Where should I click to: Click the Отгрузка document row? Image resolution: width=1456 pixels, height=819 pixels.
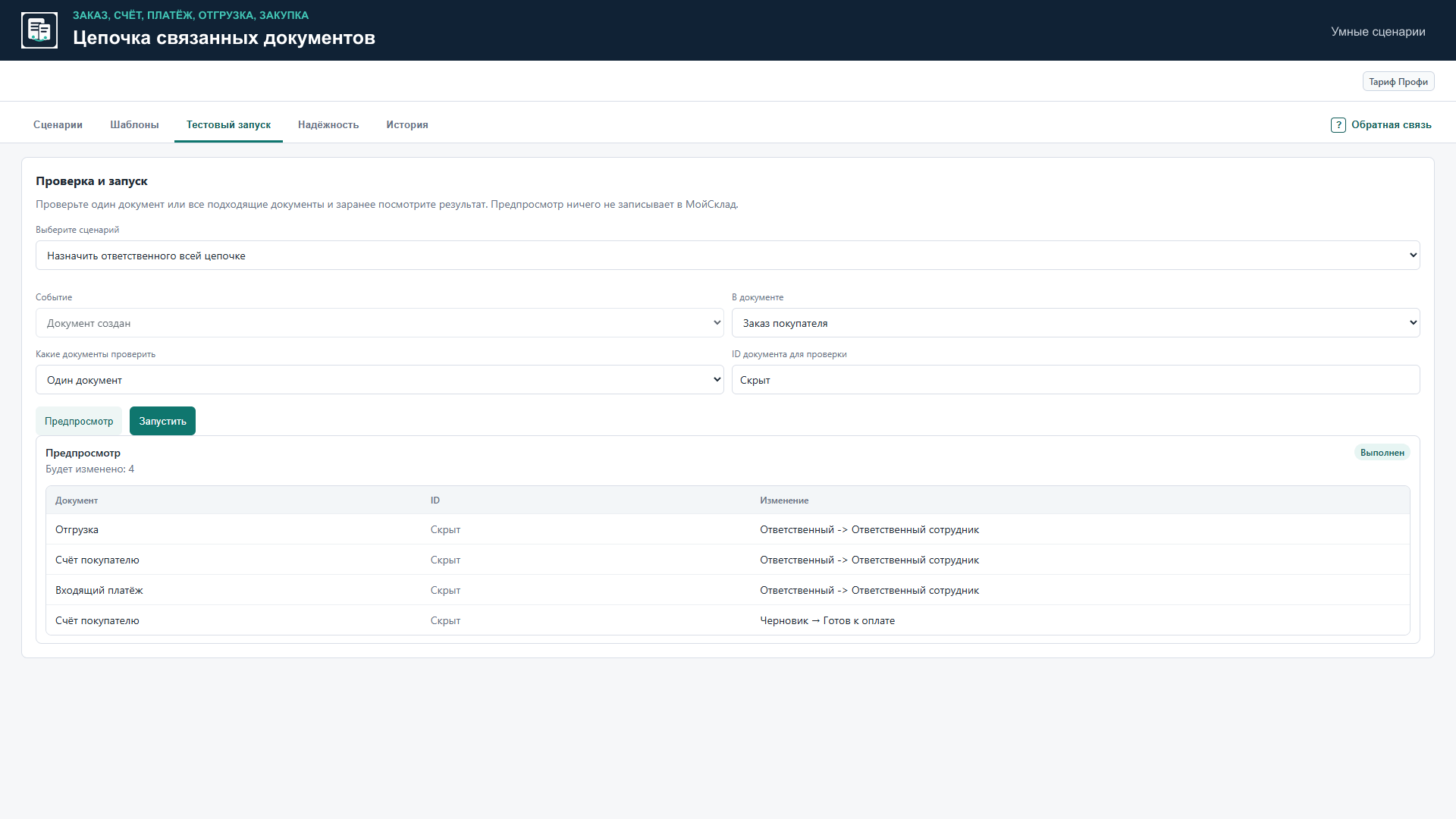point(727,529)
